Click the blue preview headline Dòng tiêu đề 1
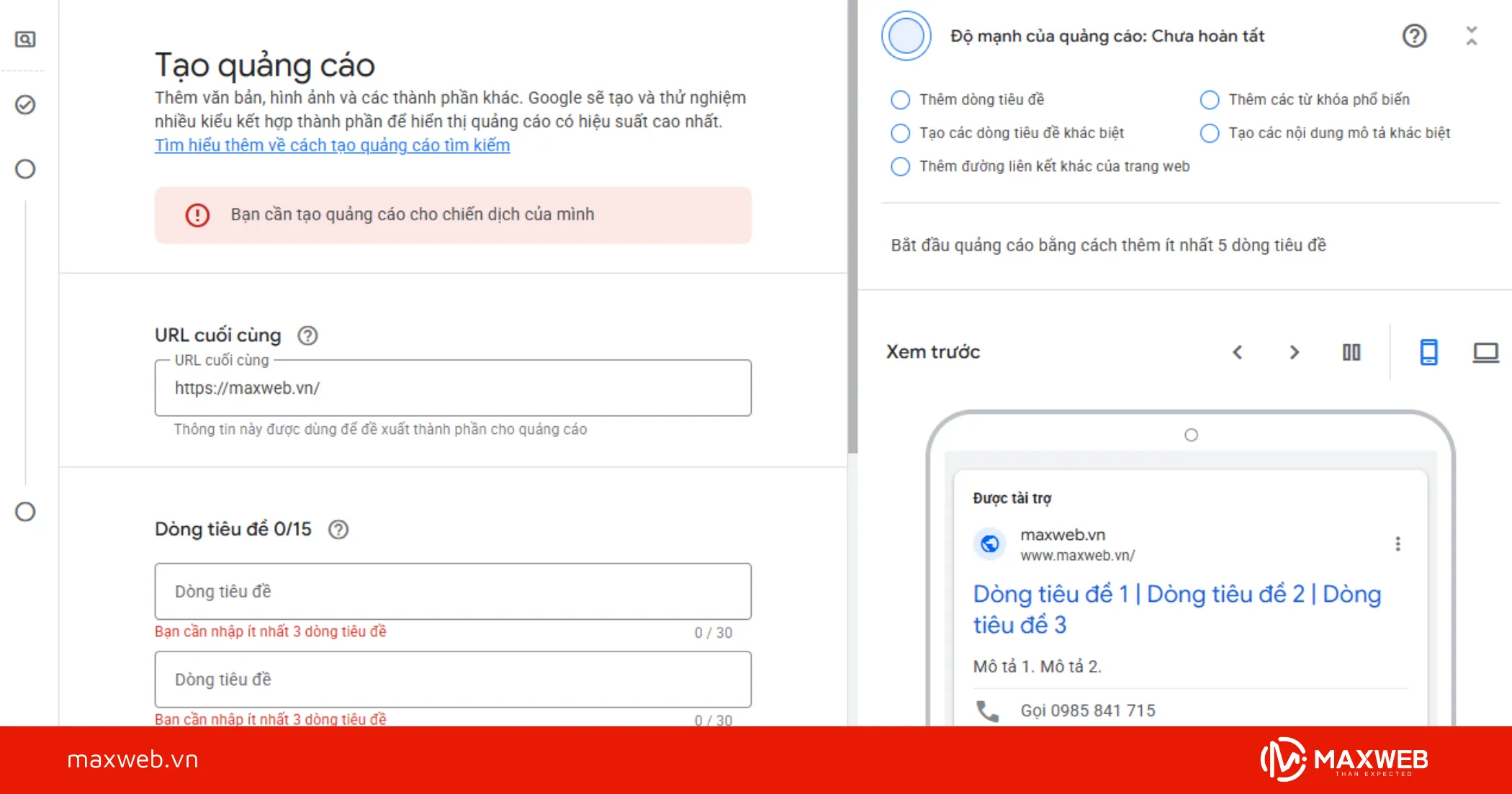This screenshot has width=1512, height=794. click(1052, 595)
